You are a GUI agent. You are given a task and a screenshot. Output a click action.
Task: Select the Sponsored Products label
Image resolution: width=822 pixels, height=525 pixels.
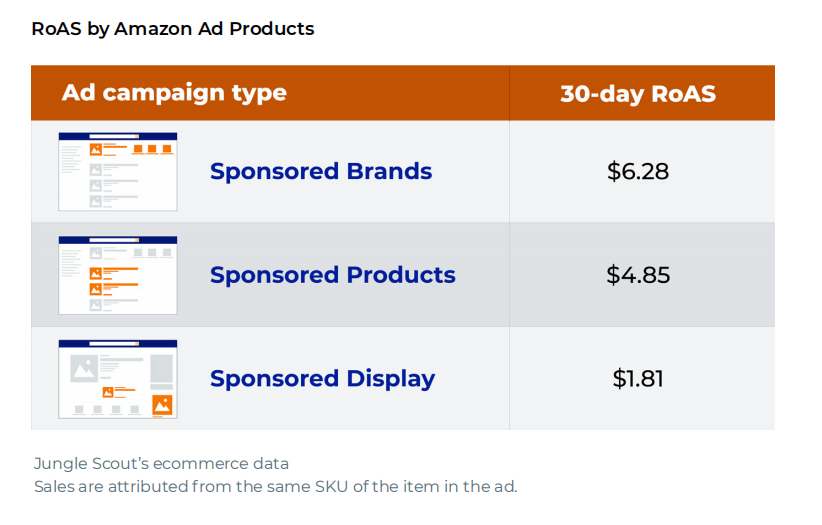(x=333, y=275)
